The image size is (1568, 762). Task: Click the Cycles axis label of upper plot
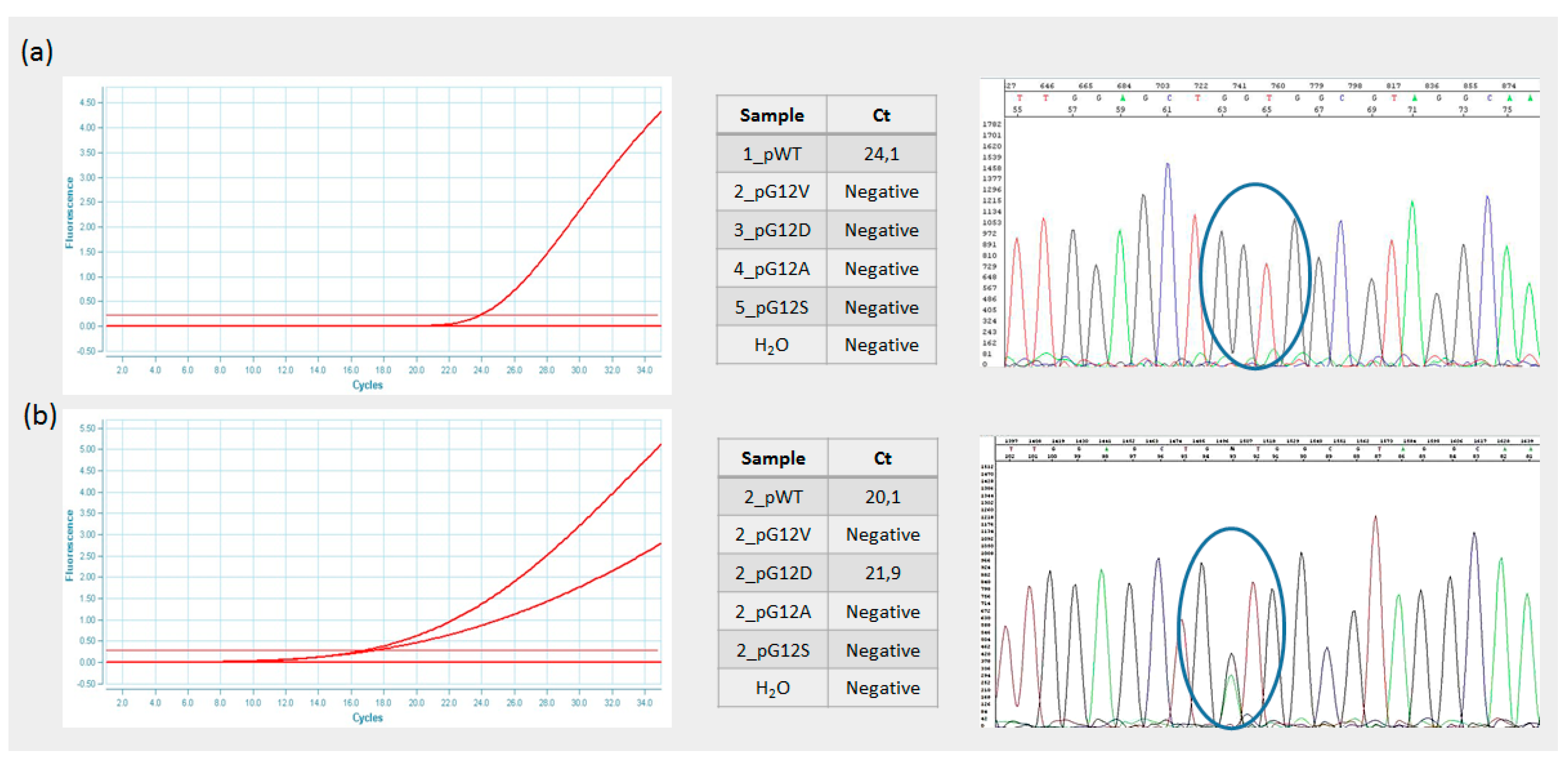coord(367,385)
